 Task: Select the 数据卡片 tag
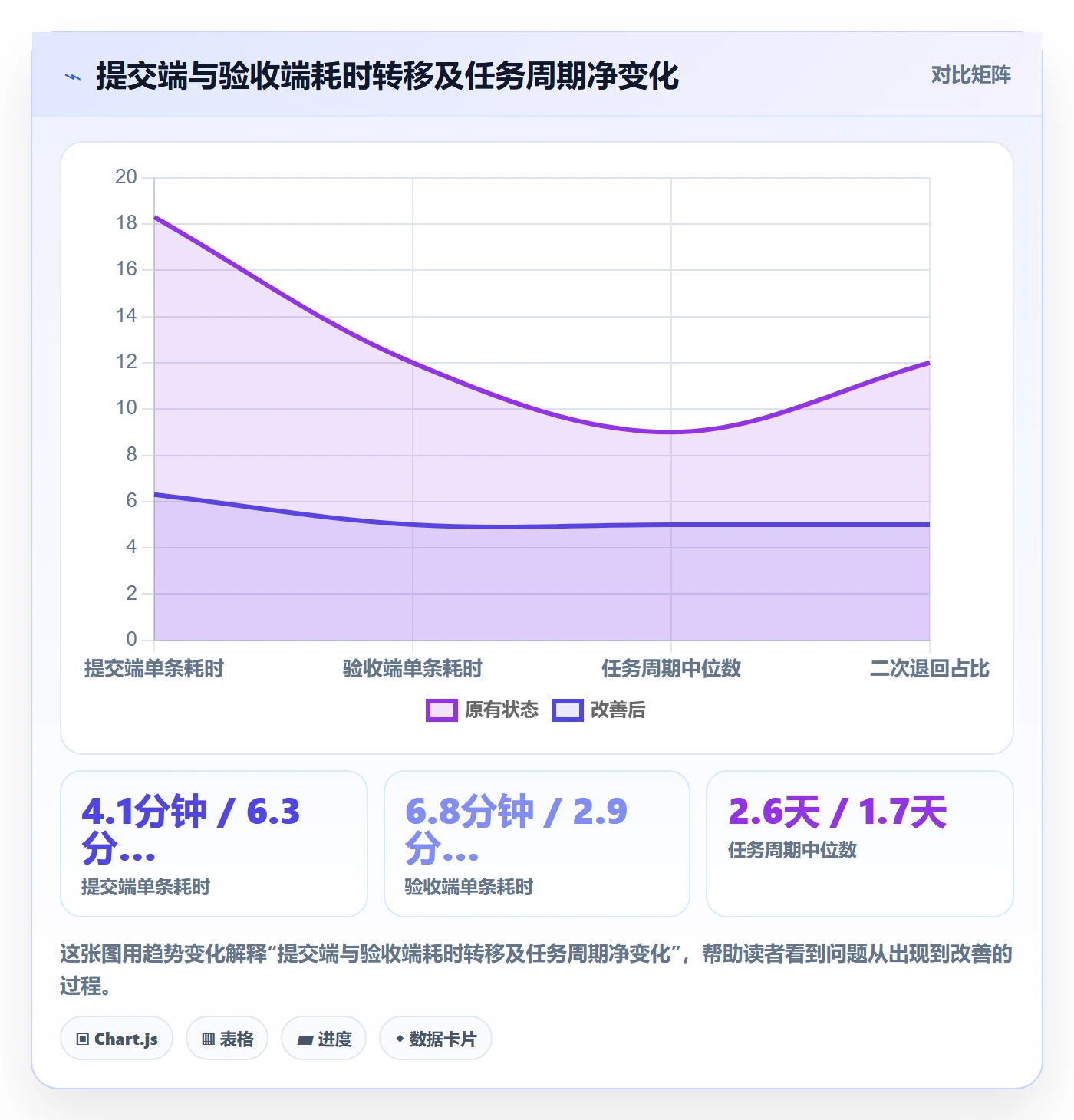pyautogui.click(x=436, y=1039)
